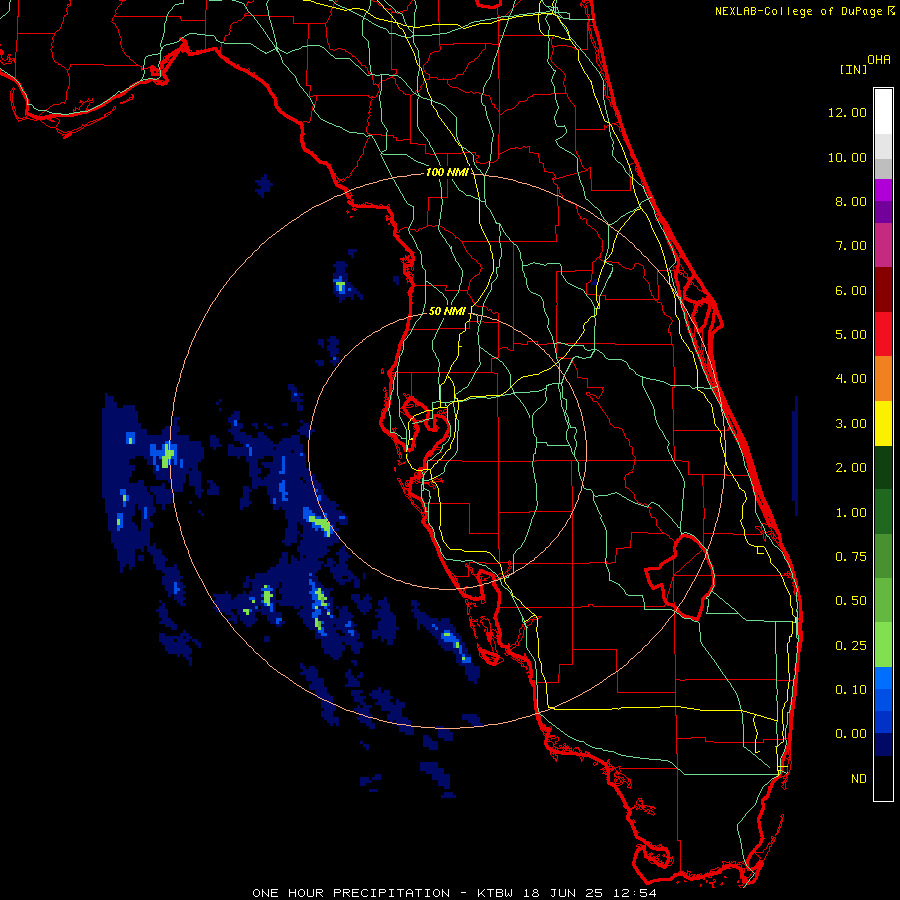900x900 pixels.
Task: Select the dark red swatch in color scale
Action: click(883, 290)
